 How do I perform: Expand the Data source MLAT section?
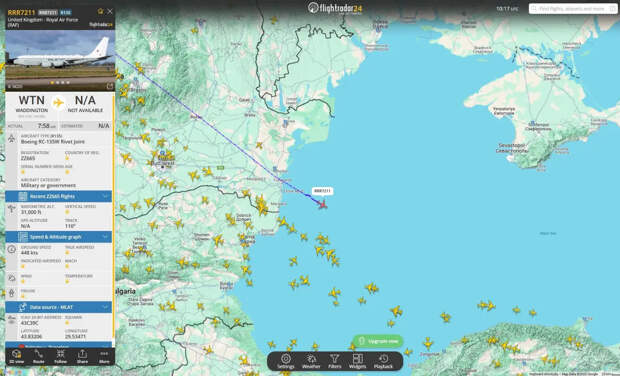click(59, 307)
